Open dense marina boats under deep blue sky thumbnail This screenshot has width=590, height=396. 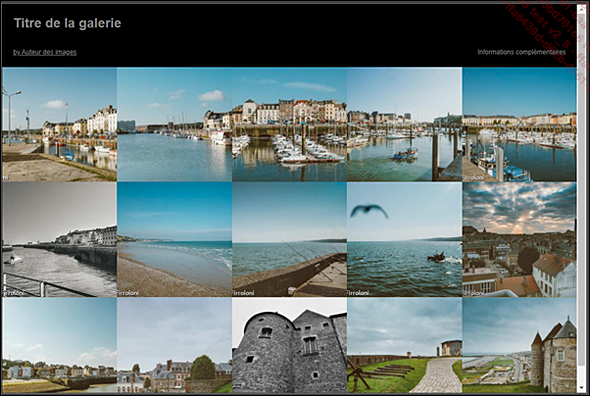(x=519, y=125)
